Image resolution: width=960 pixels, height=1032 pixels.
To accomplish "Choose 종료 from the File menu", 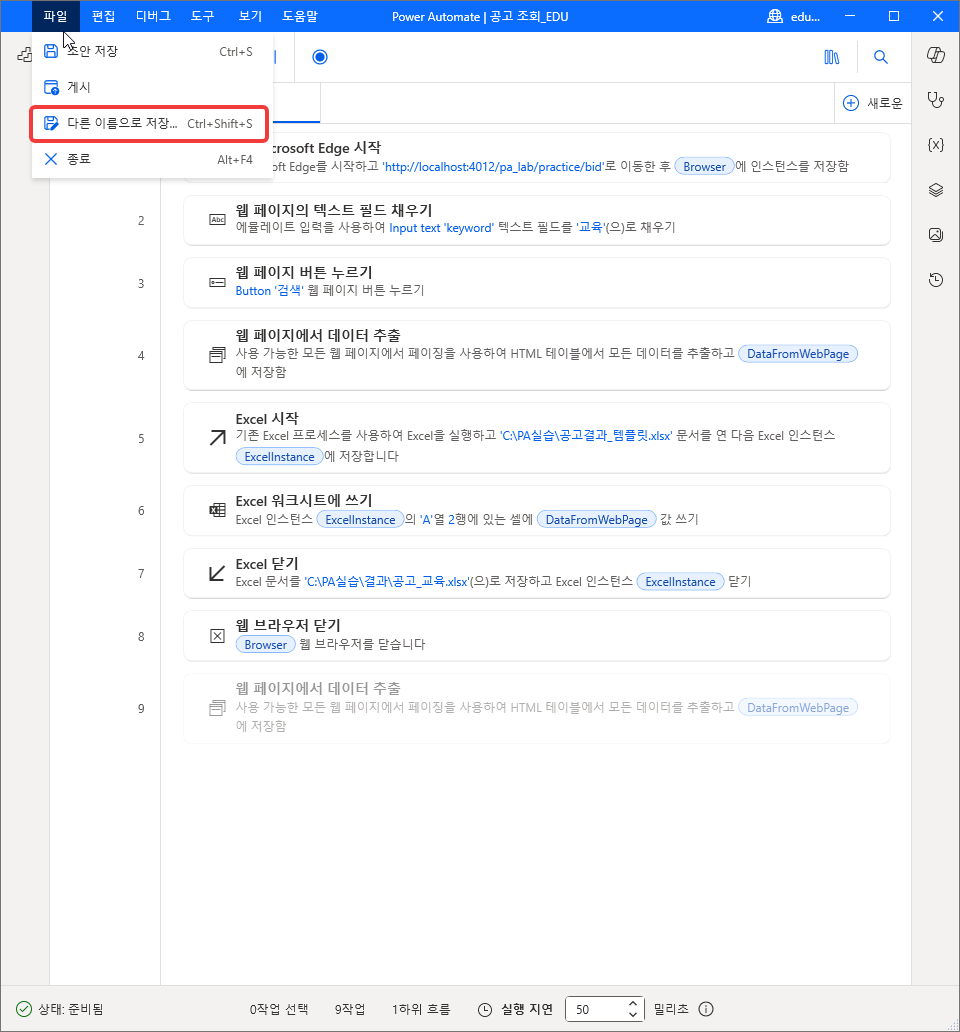I will [x=151, y=159].
